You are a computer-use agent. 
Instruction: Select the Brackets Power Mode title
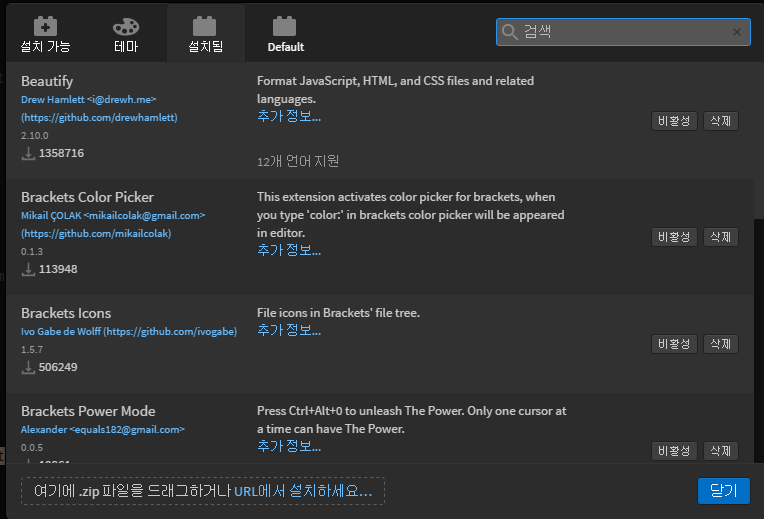click(x=88, y=411)
